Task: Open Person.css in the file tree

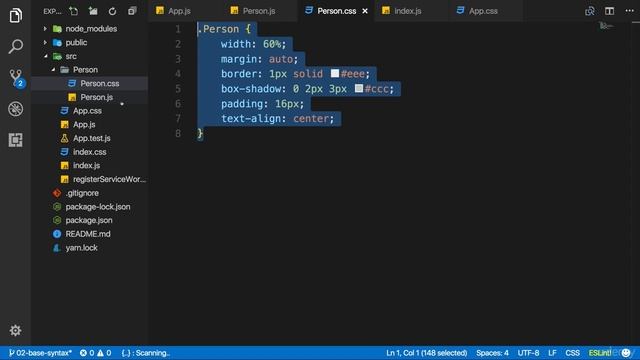Action: pyautogui.click(x=90, y=83)
